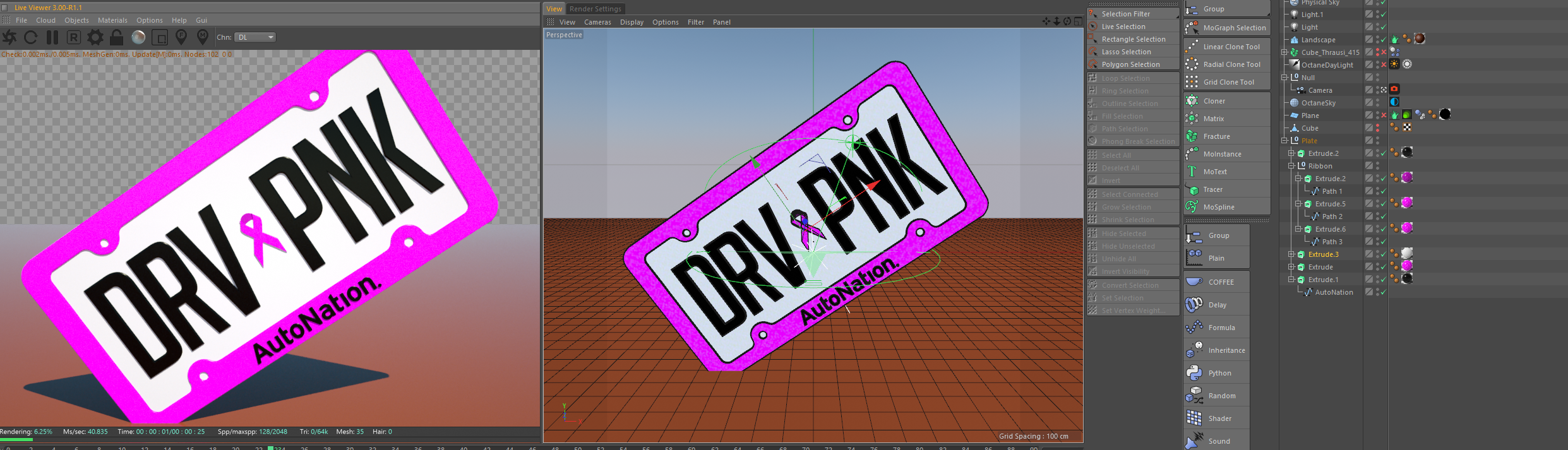Image resolution: width=1568 pixels, height=450 pixels.
Task: Click the toggle active view icon
Action: tap(1078, 21)
